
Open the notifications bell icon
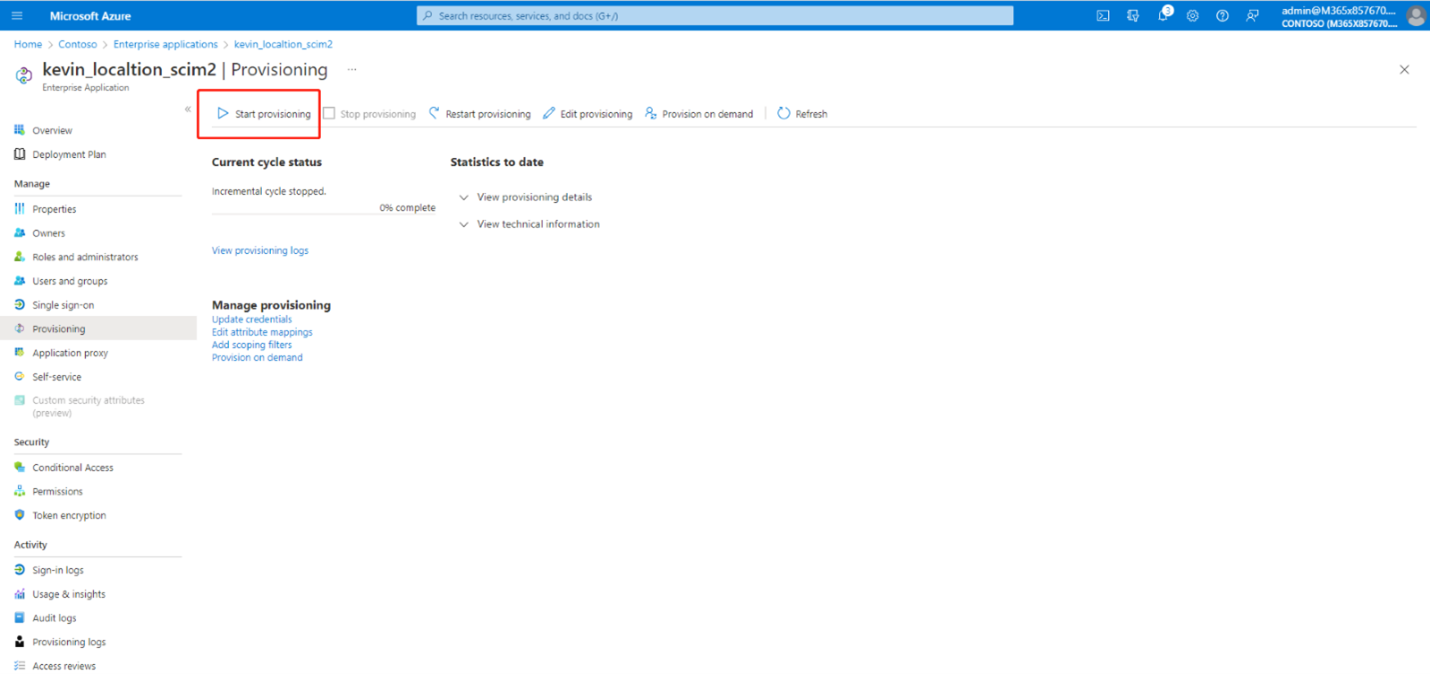click(1164, 15)
